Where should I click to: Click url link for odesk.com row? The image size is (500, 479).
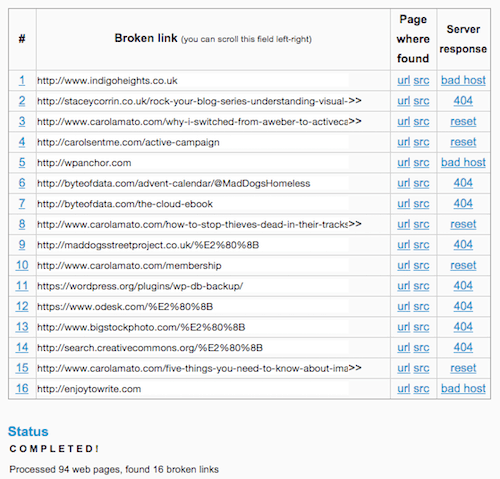[x=403, y=306]
